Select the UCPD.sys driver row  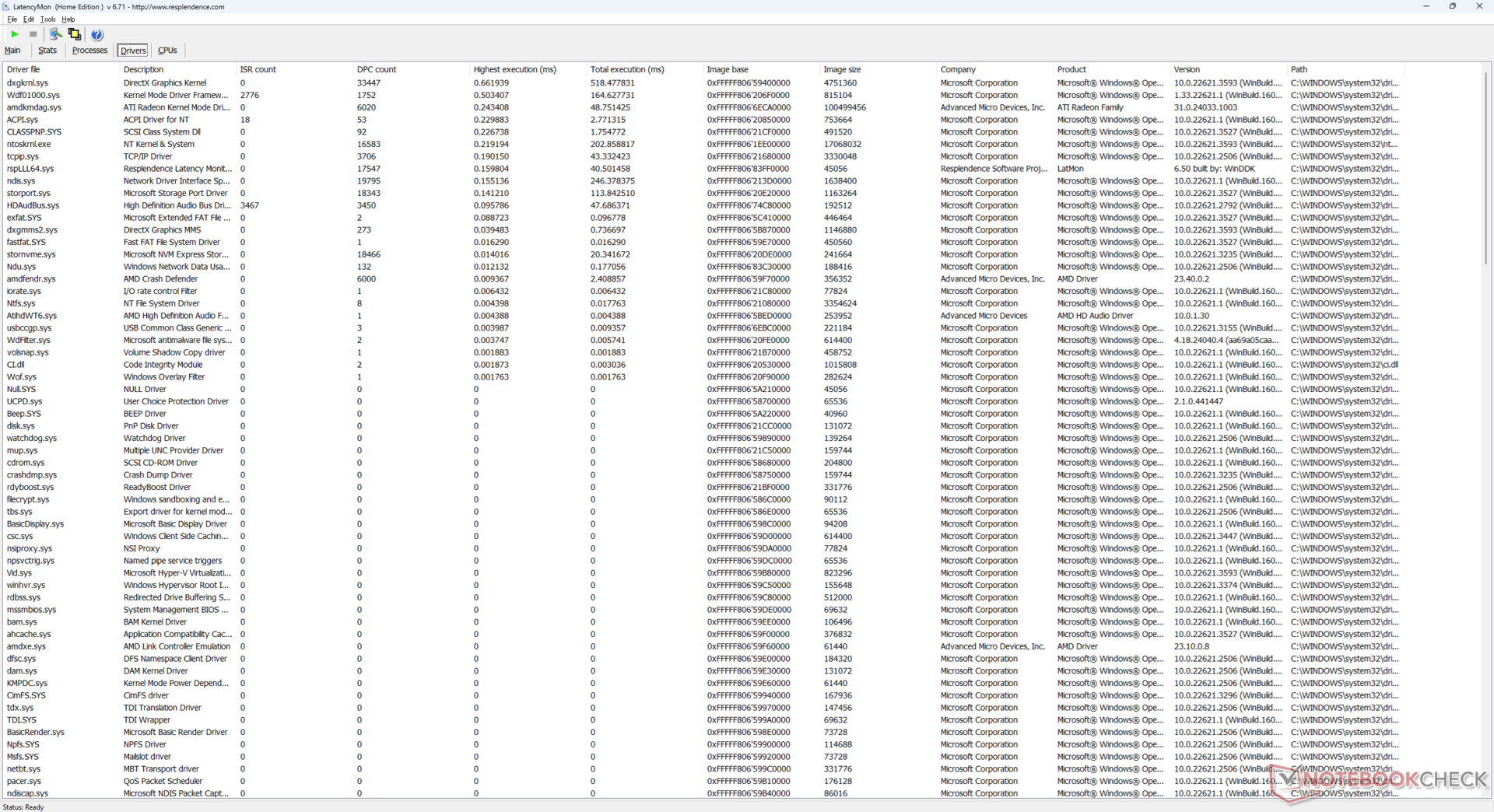703,401
